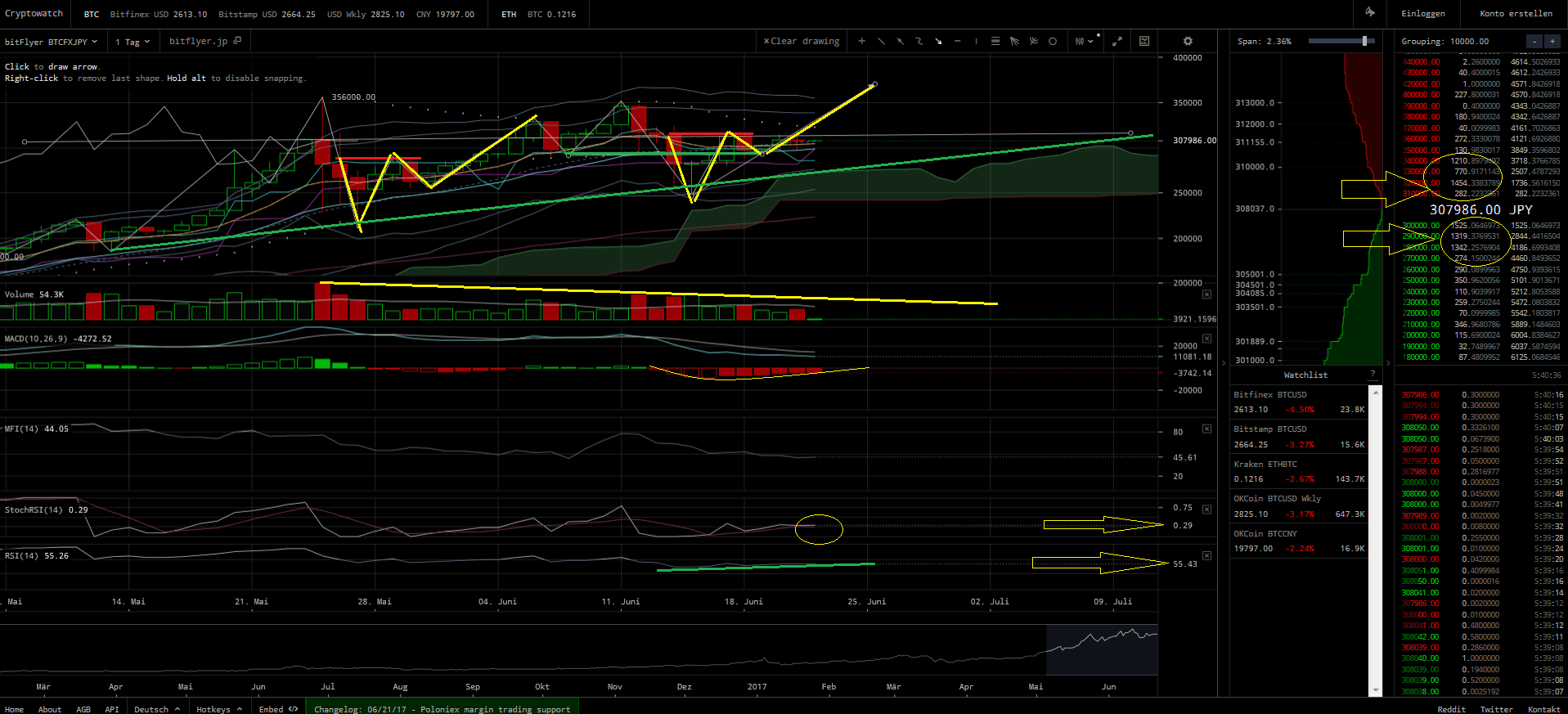Viewport: 1568px width, 714px height.
Task: Select OKCoin BTCCNY in Watchlist
Action: pyautogui.click(x=1300, y=541)
